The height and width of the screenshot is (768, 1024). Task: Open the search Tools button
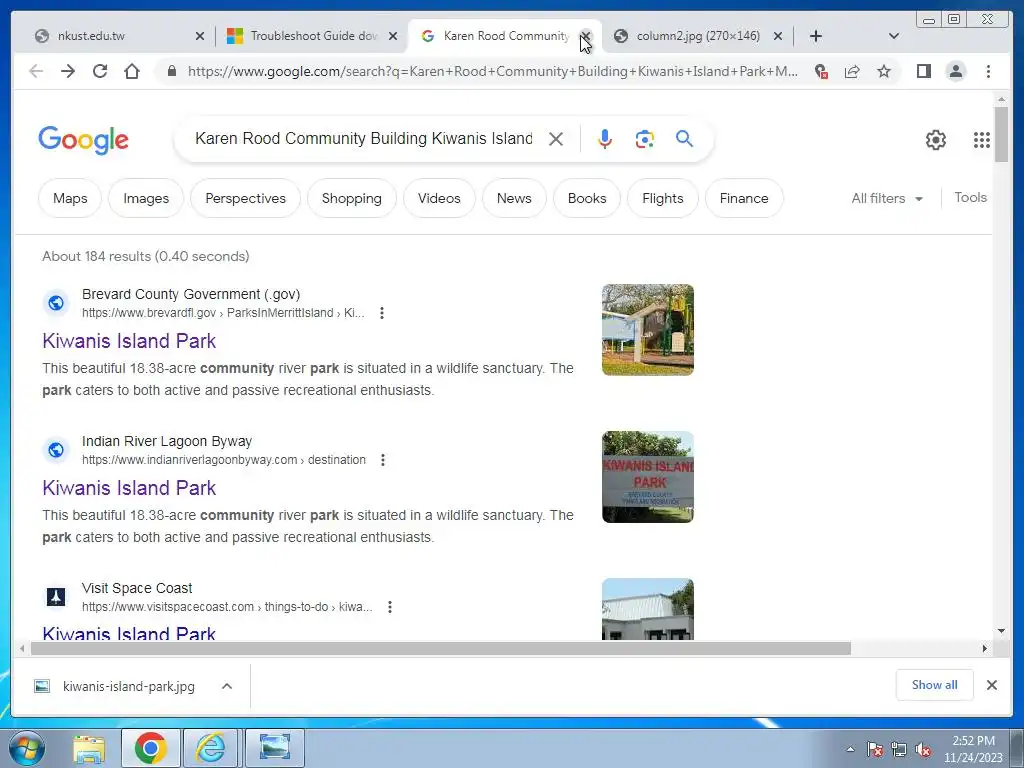click(x=970, y=197)
